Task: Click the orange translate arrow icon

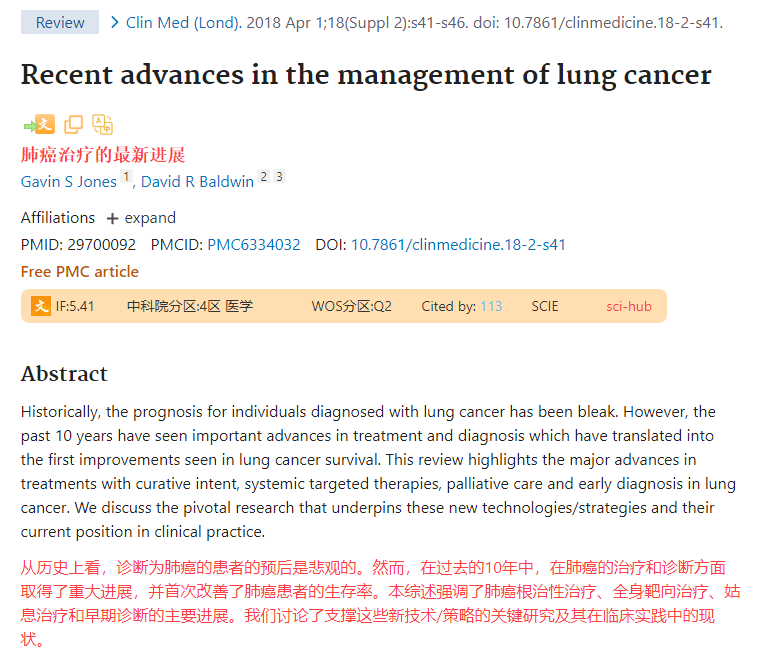Action: tap(39, 125)
